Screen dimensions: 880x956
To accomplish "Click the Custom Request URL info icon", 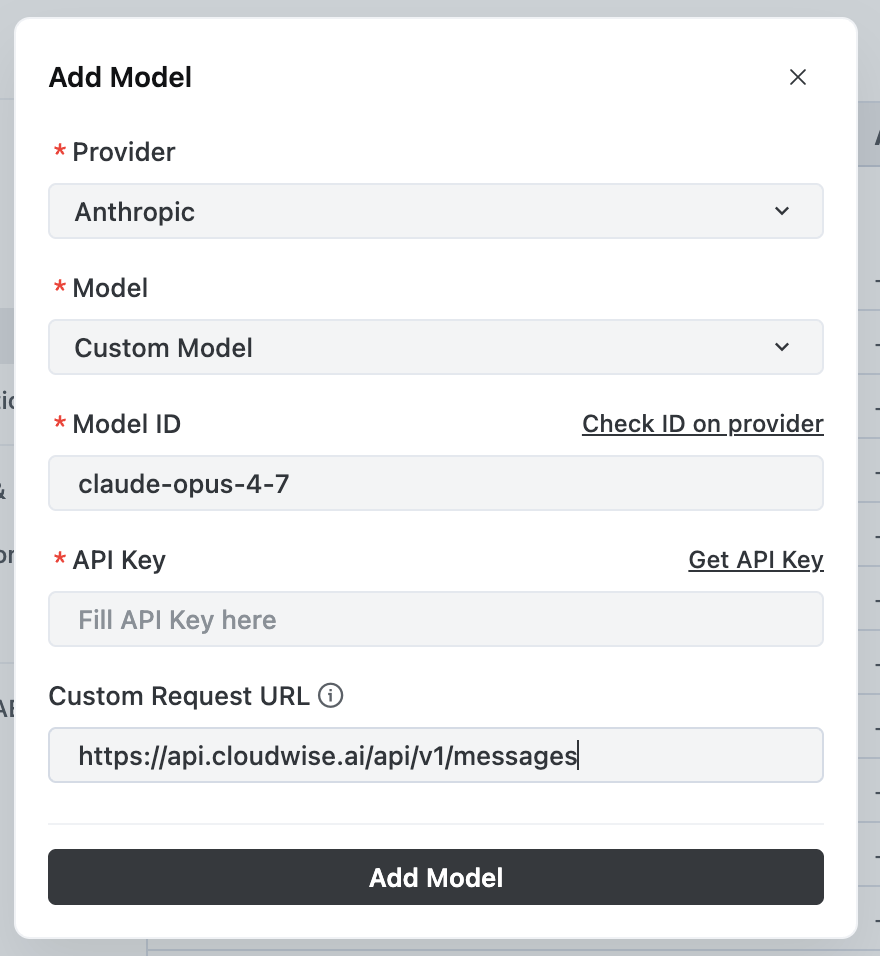I will tap(331, 695).
